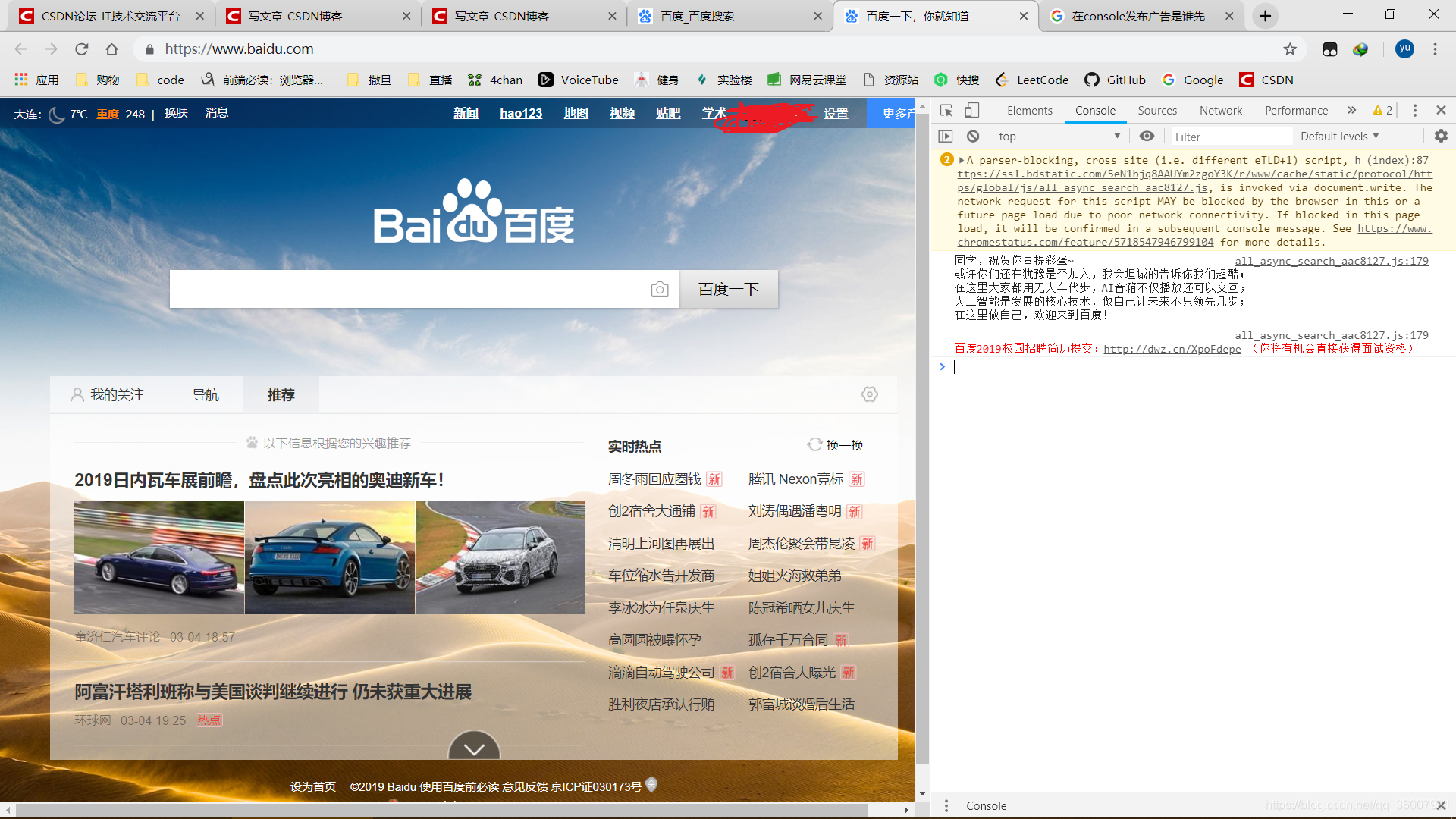Click the page horizontal scrollbar
The height and width of the screenshot is (819, 1456).
coord(440,810)
